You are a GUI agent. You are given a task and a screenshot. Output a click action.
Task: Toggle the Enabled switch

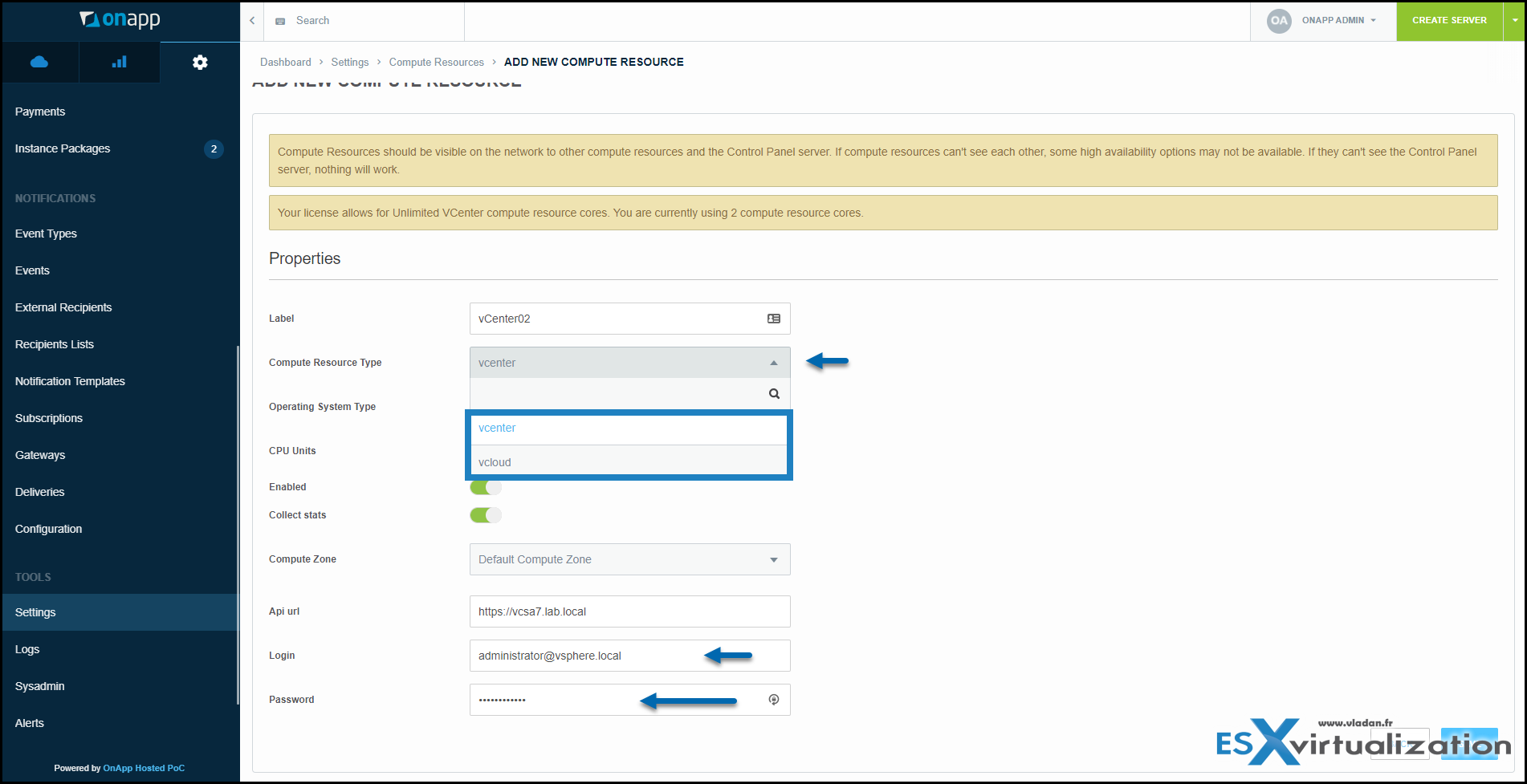(486, 487)
